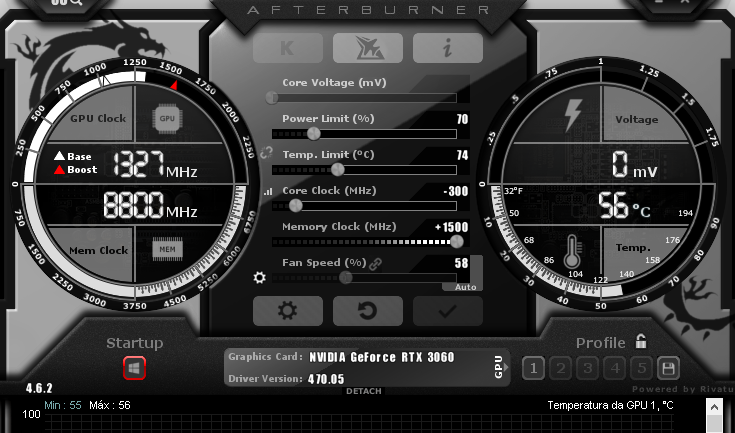Open settings with the large gear button

click(288, 311)
